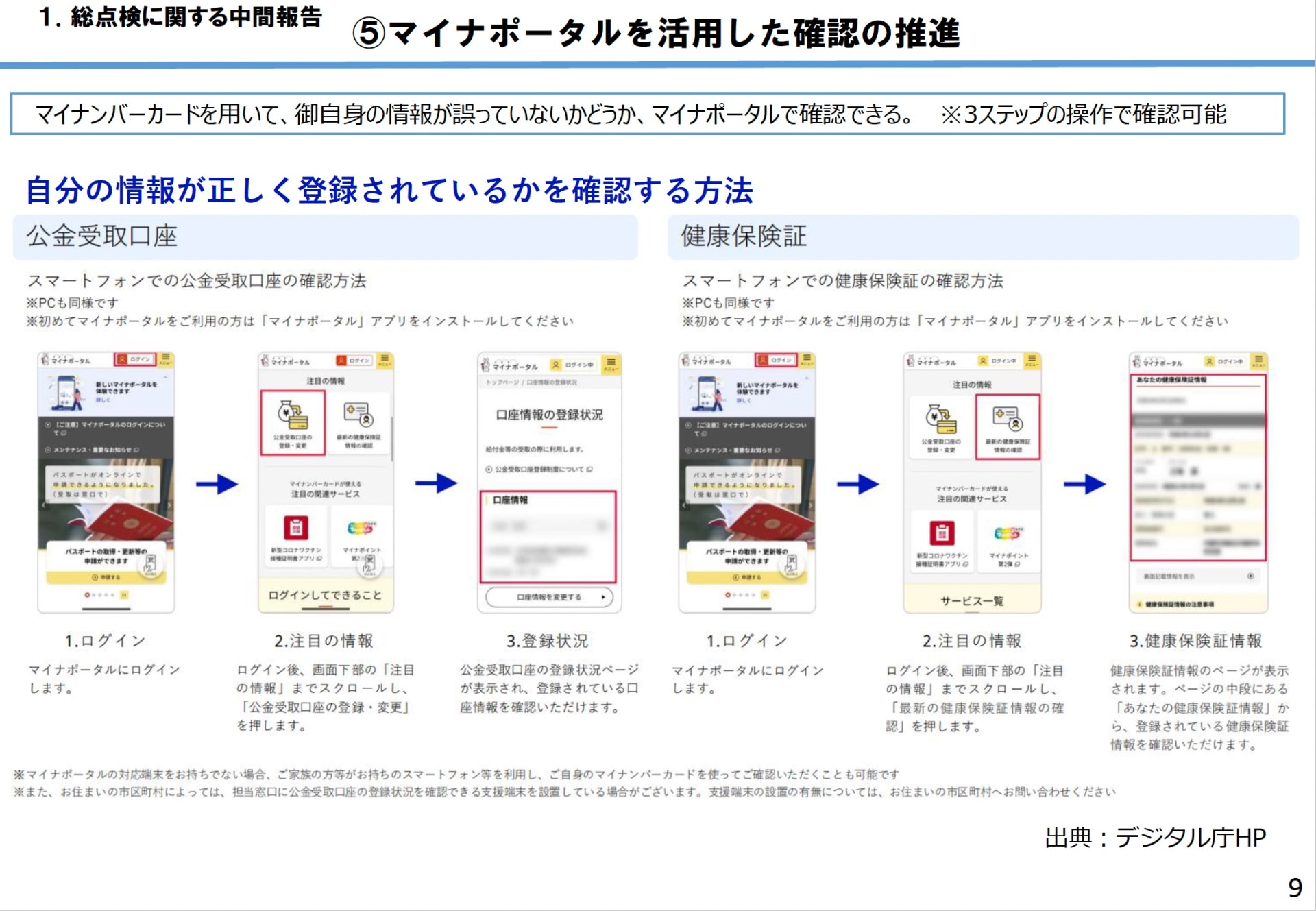Click メンテナンス・重要なお知らせ link in leftmost screen
The image size is (1316, 911).
pos(93,450)
